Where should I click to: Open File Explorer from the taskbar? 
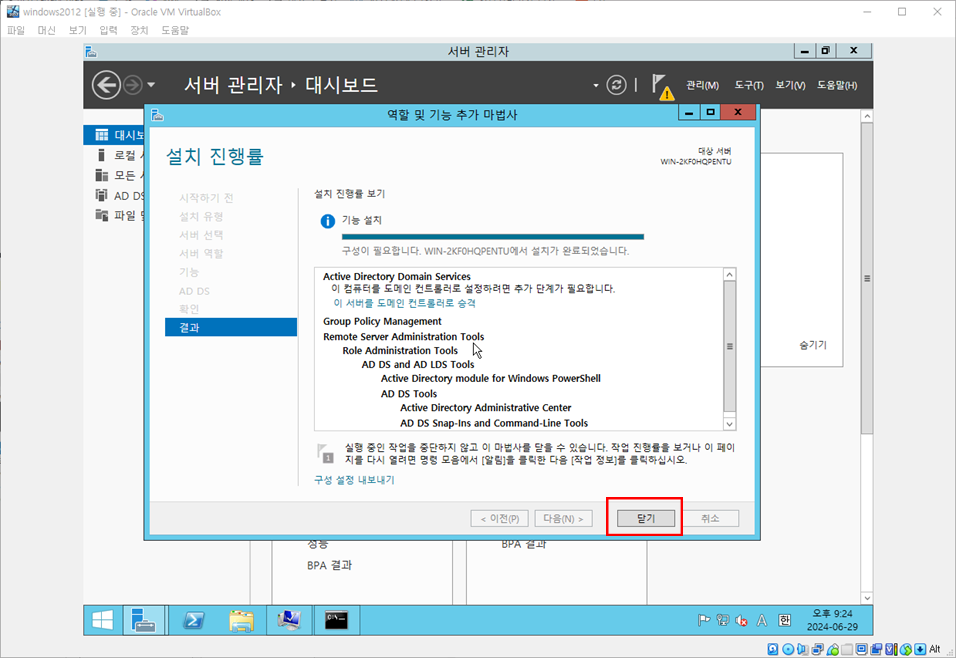pyautogui.click(x=241, y=620)
